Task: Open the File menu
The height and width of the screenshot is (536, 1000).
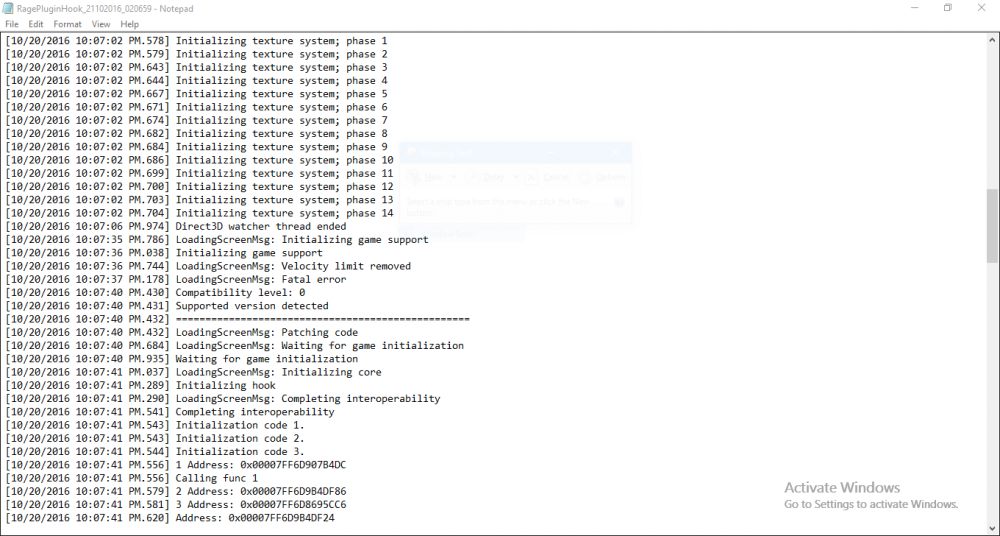Action: pos(11,24)
